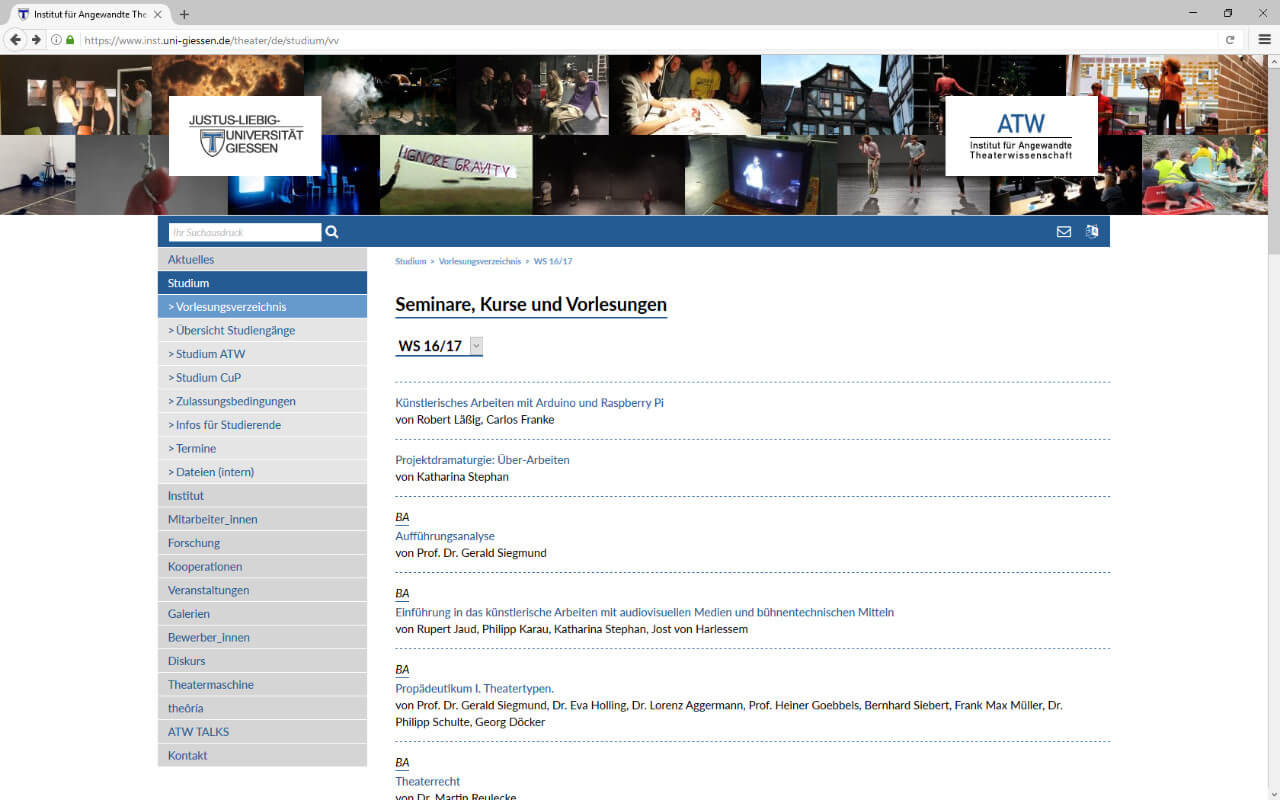Click the language translate icon
The image size is (1280, 800).
point(1092,232)
